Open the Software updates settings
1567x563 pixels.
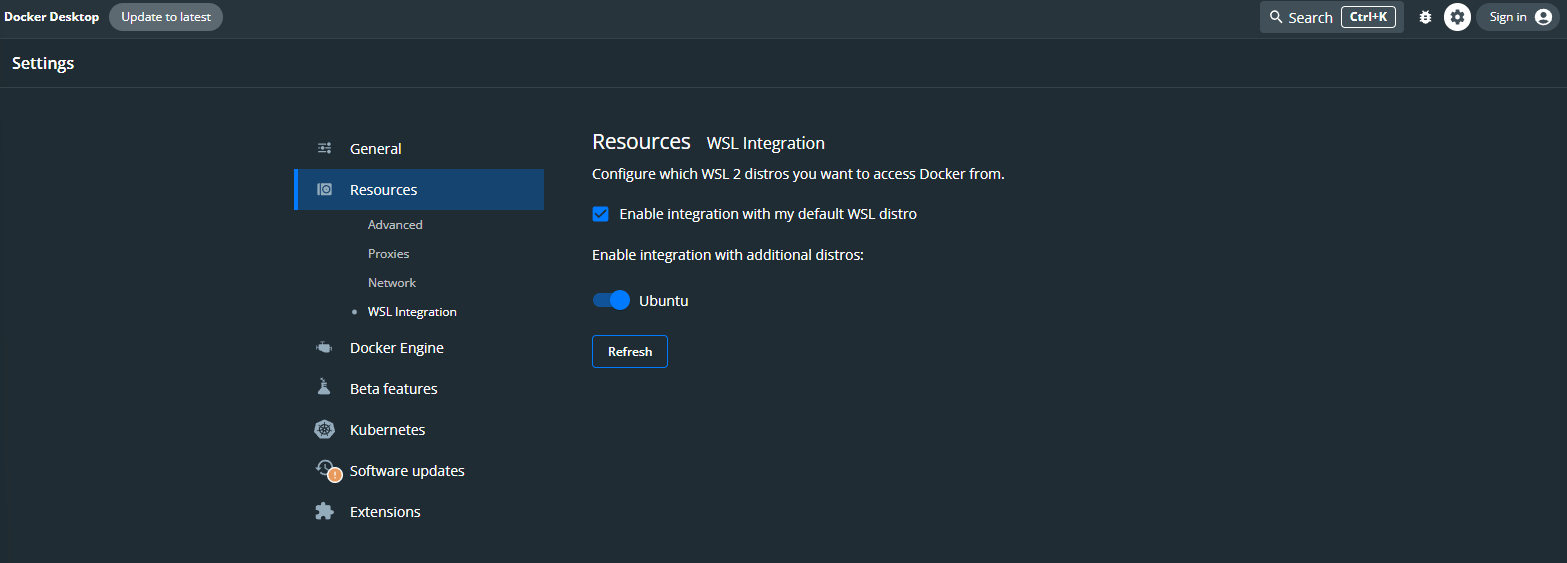point(419,470)
